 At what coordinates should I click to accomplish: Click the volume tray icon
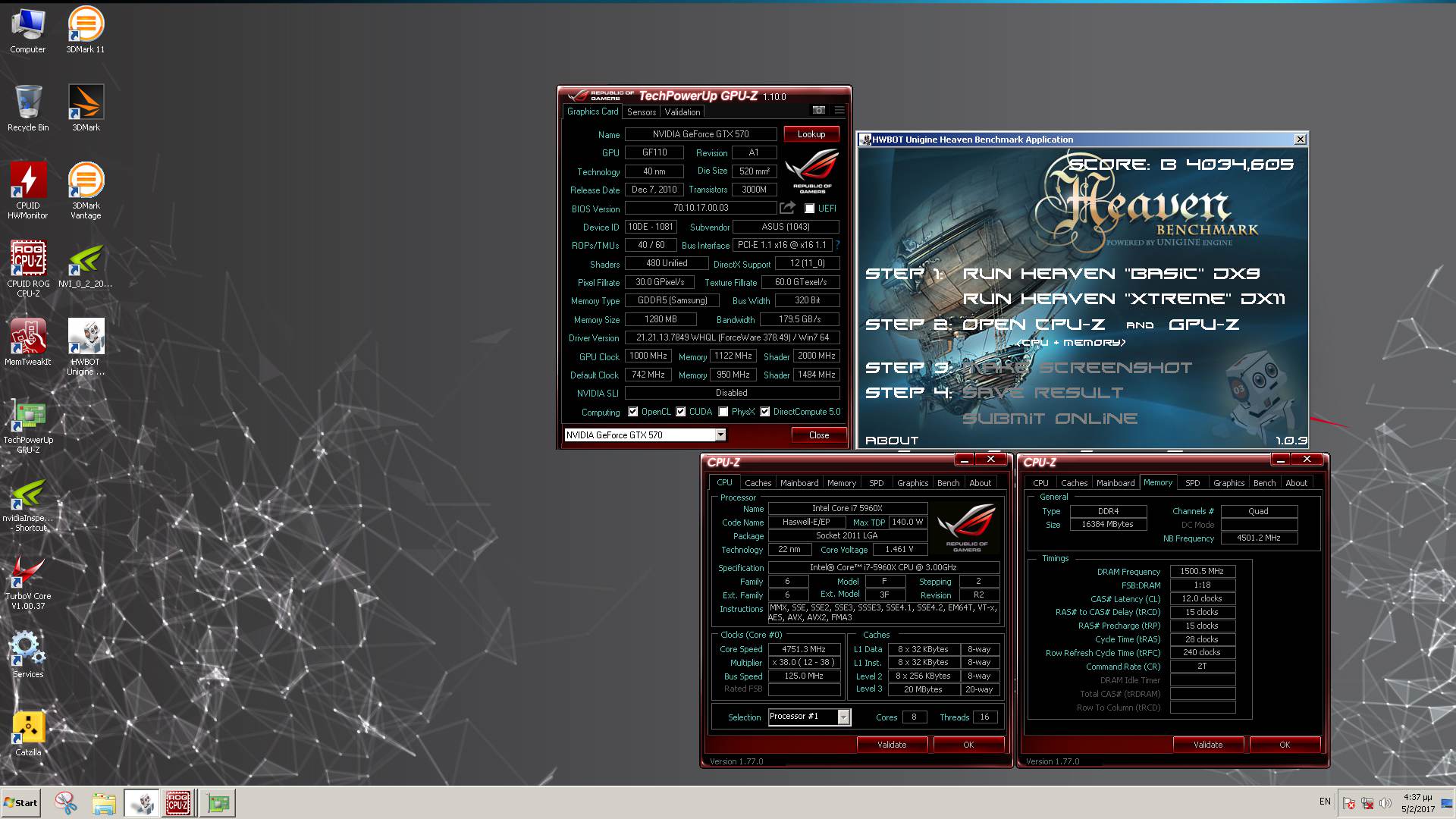[x=1385, y=802]
